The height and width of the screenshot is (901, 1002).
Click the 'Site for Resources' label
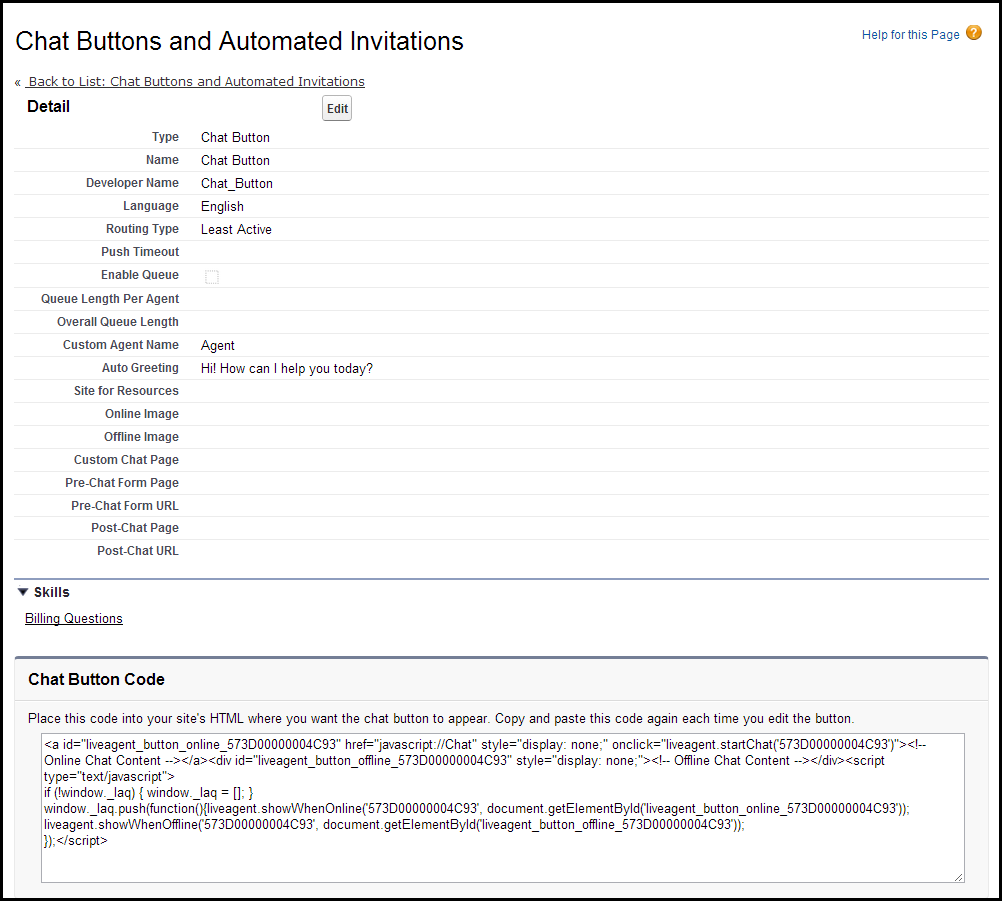[x=126, y=390]
